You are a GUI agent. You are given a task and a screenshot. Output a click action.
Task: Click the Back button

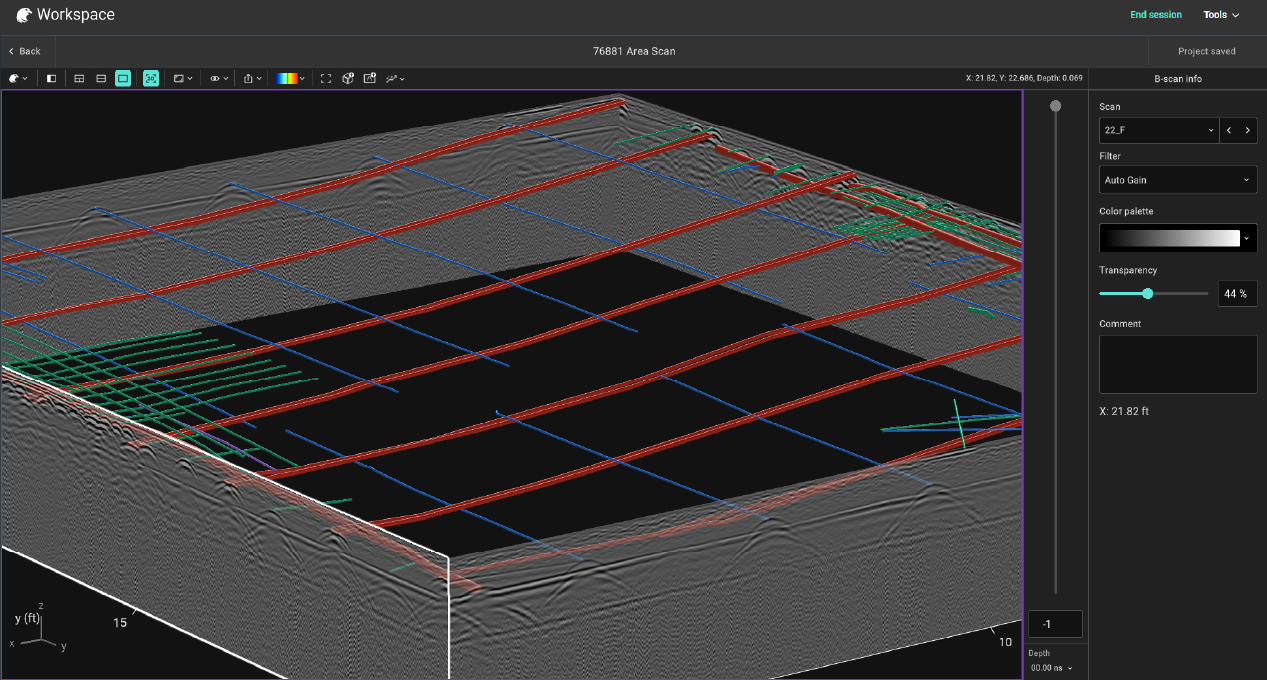(25, 50)
